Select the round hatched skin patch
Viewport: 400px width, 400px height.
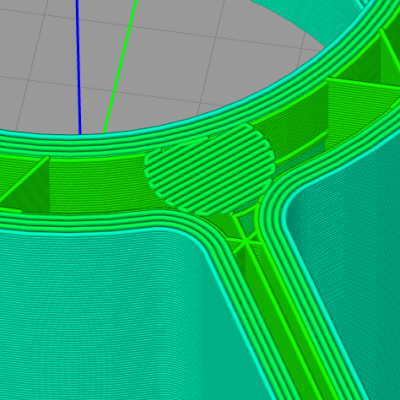click(x=210, y=169)
